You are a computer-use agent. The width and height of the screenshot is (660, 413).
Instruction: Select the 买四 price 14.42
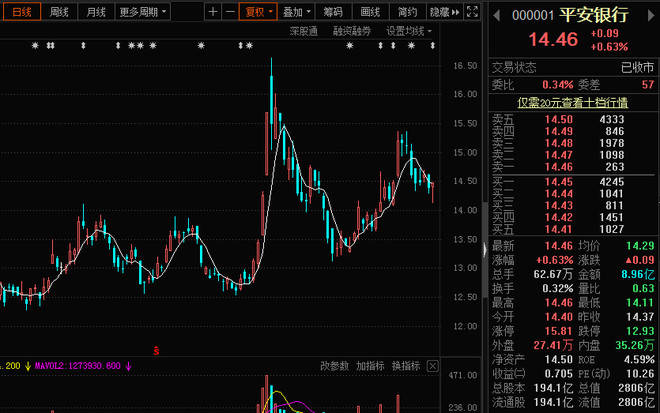[x=559, y=217]
